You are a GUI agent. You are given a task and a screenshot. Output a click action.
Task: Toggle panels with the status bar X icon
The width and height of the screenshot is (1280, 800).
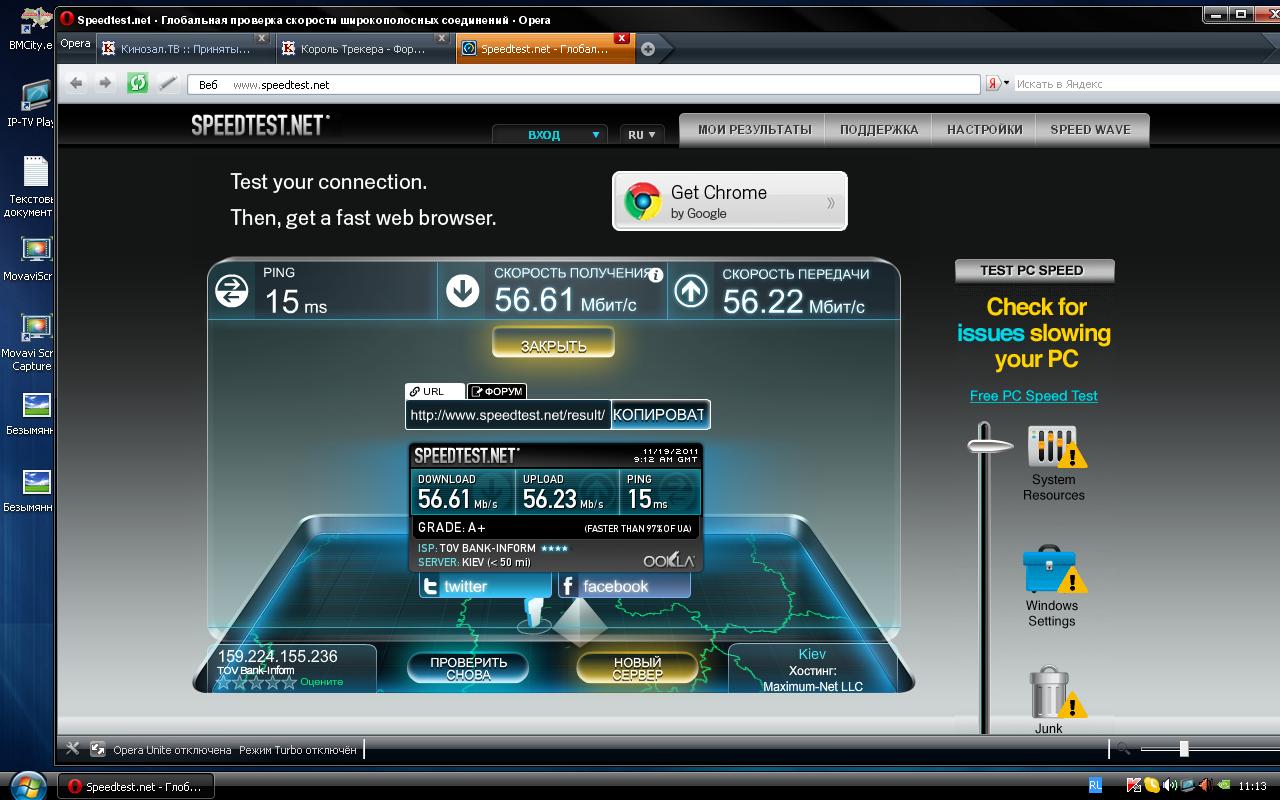click(72, 748)
